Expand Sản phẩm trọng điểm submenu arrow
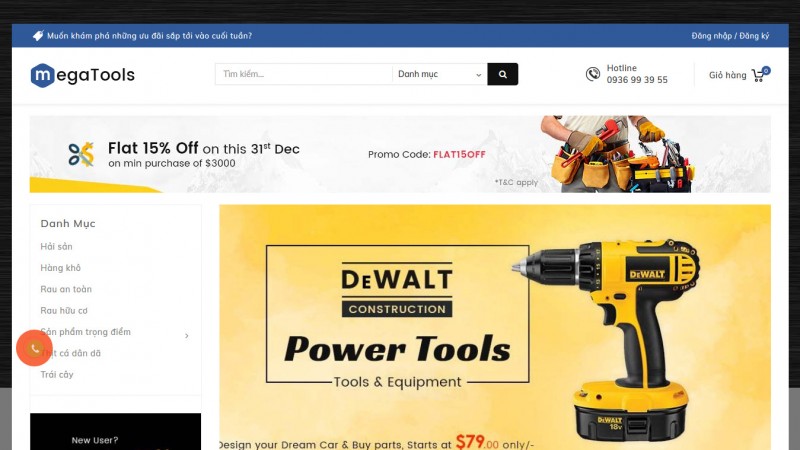 [x=187, y=335]
